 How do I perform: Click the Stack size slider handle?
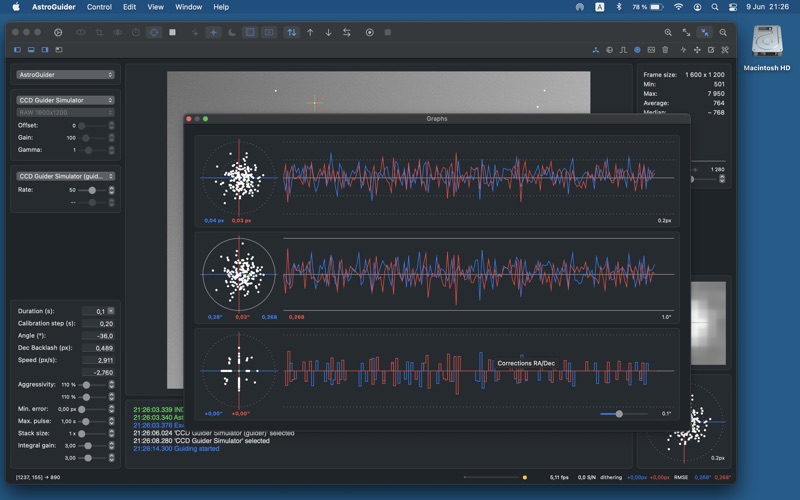[82, 434]
